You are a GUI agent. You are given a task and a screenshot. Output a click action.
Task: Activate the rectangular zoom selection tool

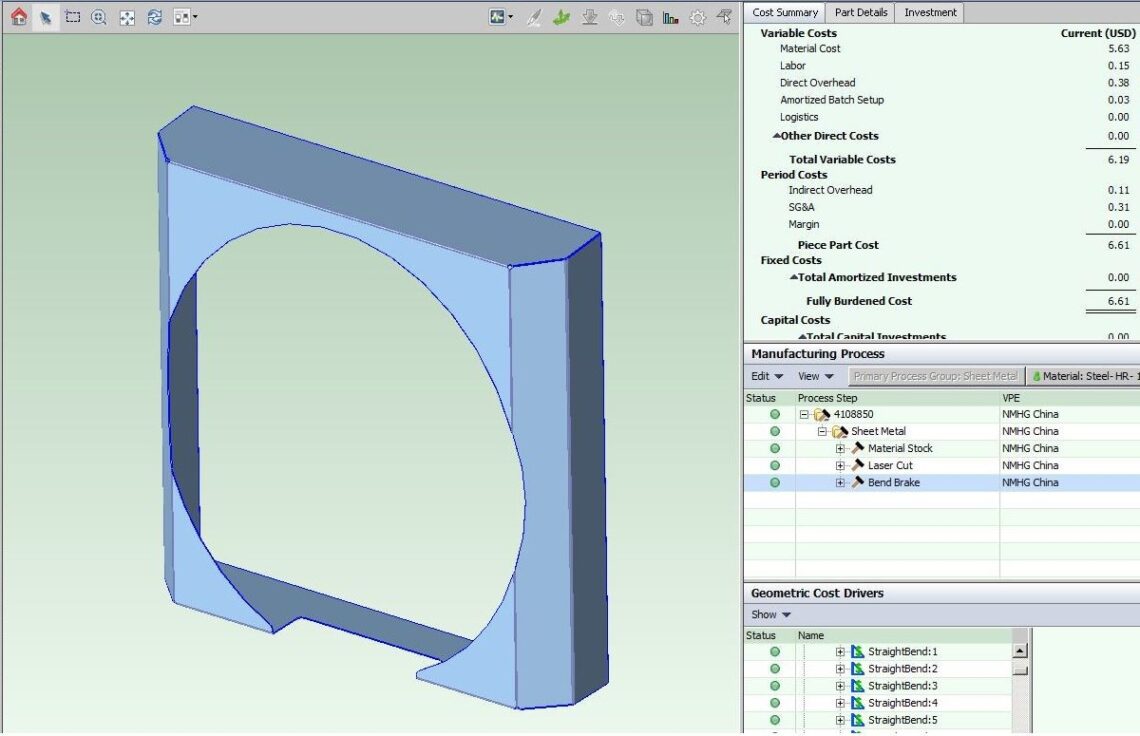point(72,16)
